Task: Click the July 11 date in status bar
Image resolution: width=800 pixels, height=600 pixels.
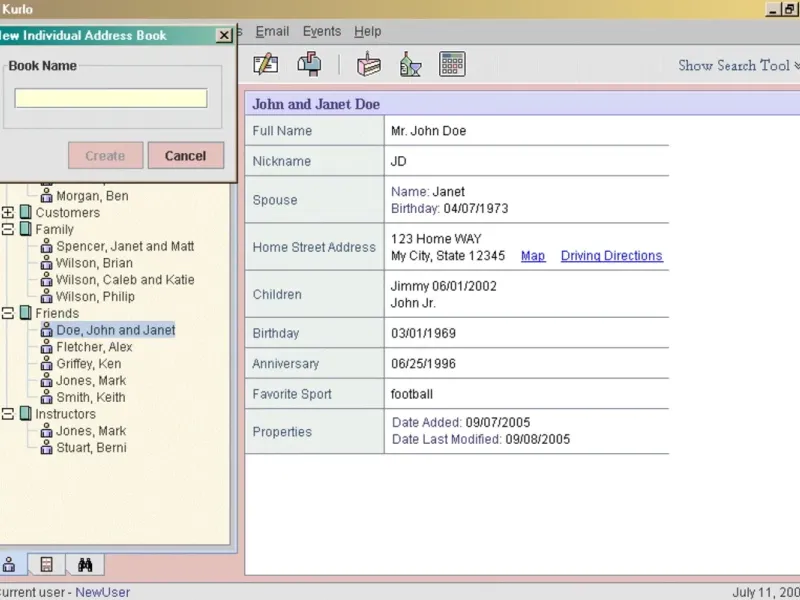Action: click(766, 592)
